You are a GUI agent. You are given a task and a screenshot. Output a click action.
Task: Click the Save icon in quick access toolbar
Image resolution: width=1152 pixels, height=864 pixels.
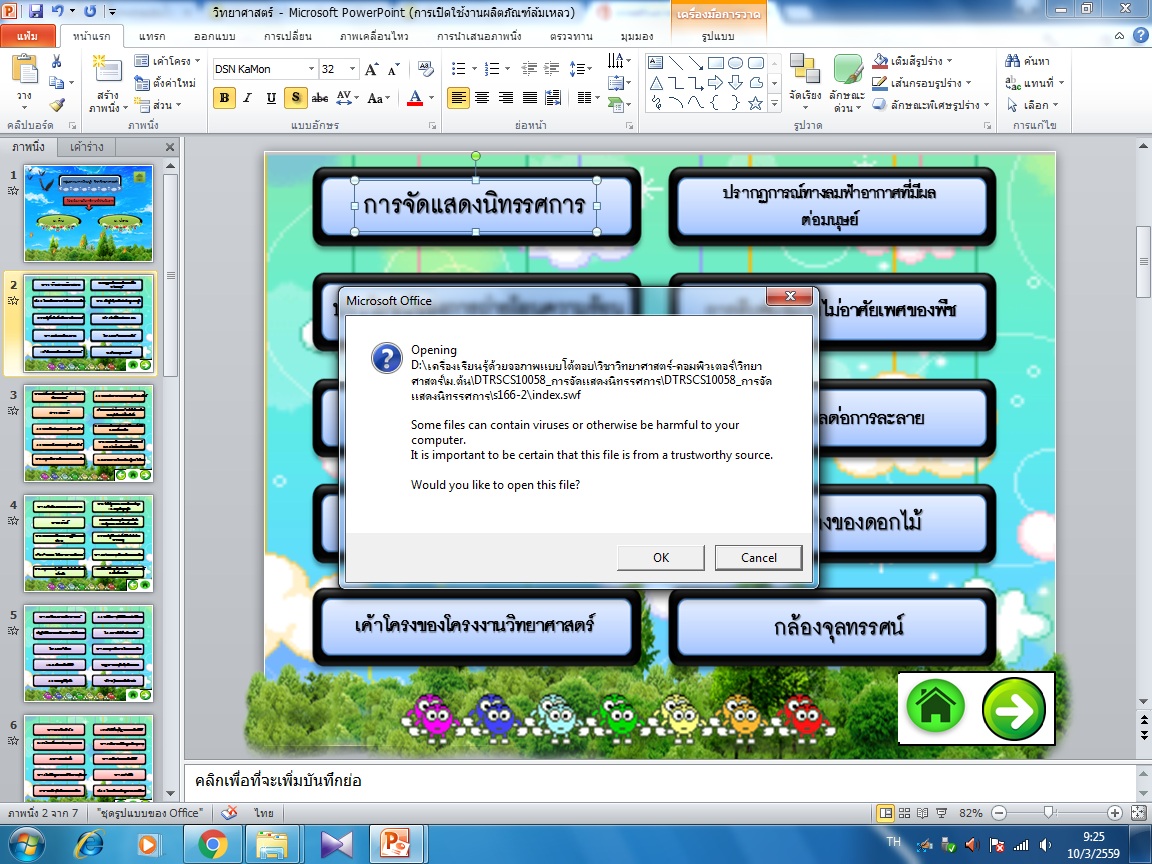36,12
